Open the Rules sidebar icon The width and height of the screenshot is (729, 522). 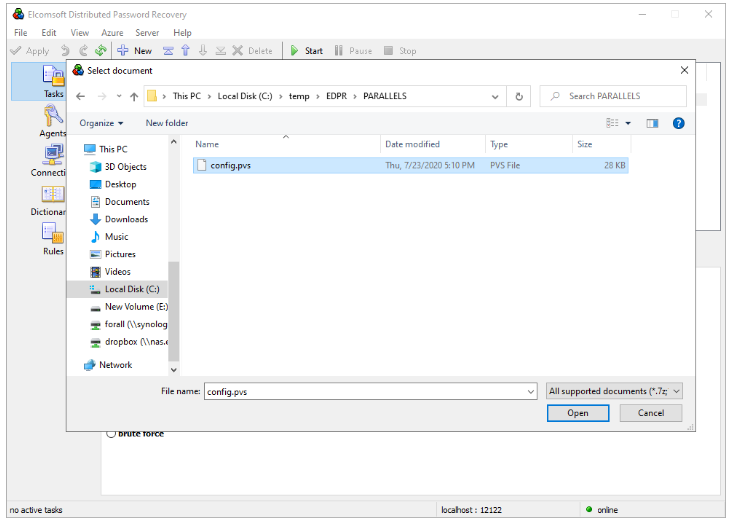pos(52,238)
